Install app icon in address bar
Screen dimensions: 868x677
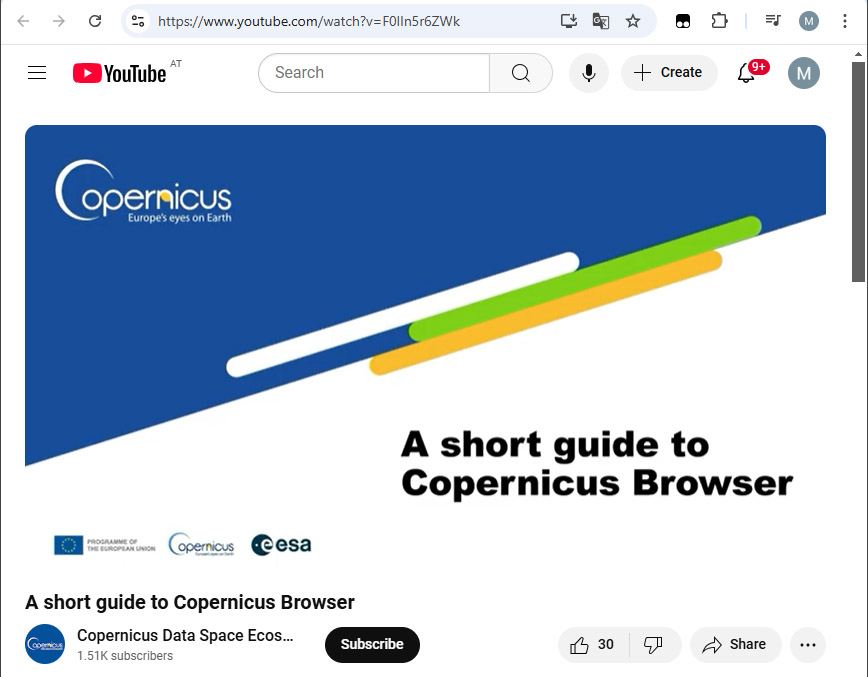point(569,21)
